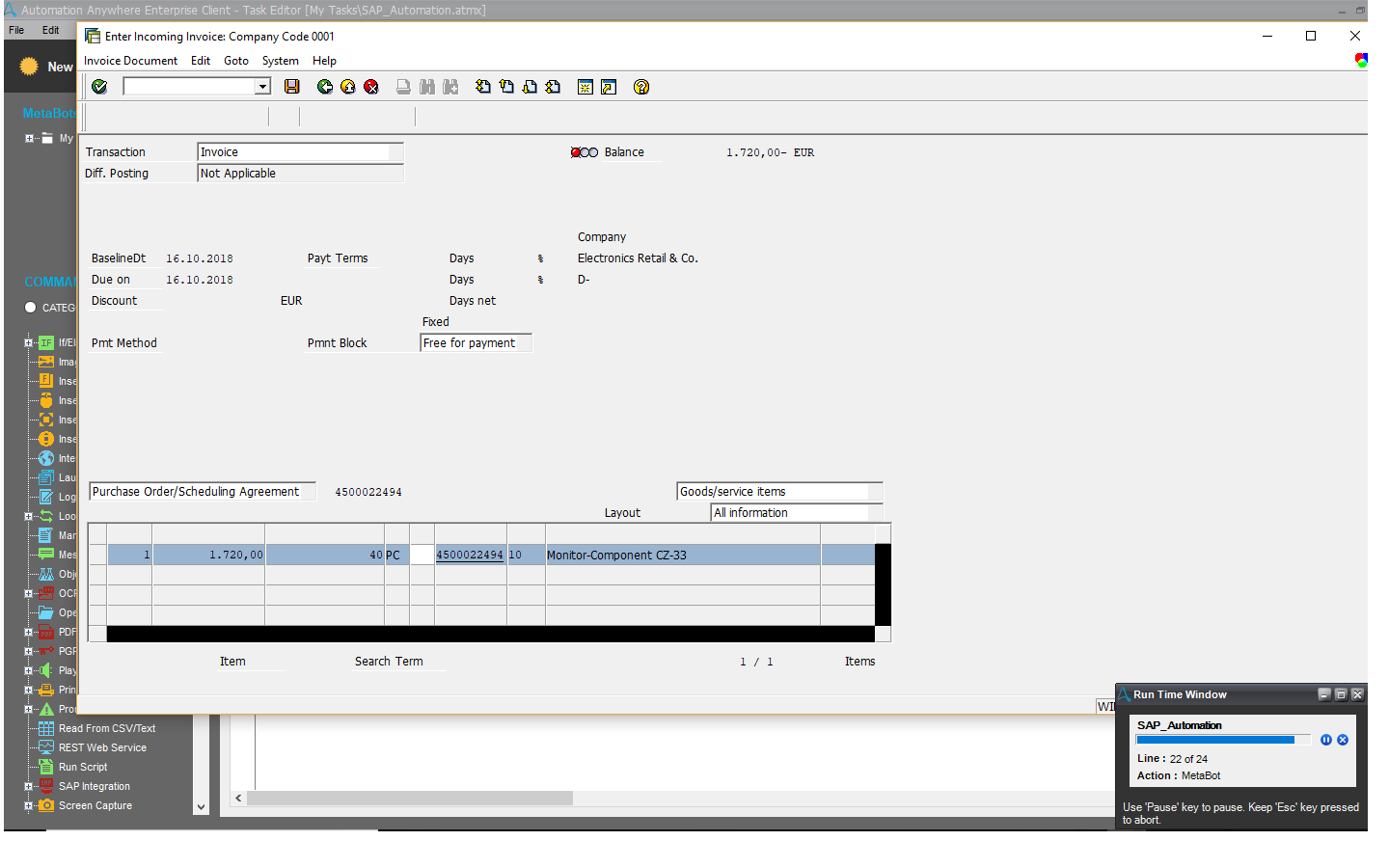
Task: Click the purchase order 4500022494 link
Action: [470, 555]
